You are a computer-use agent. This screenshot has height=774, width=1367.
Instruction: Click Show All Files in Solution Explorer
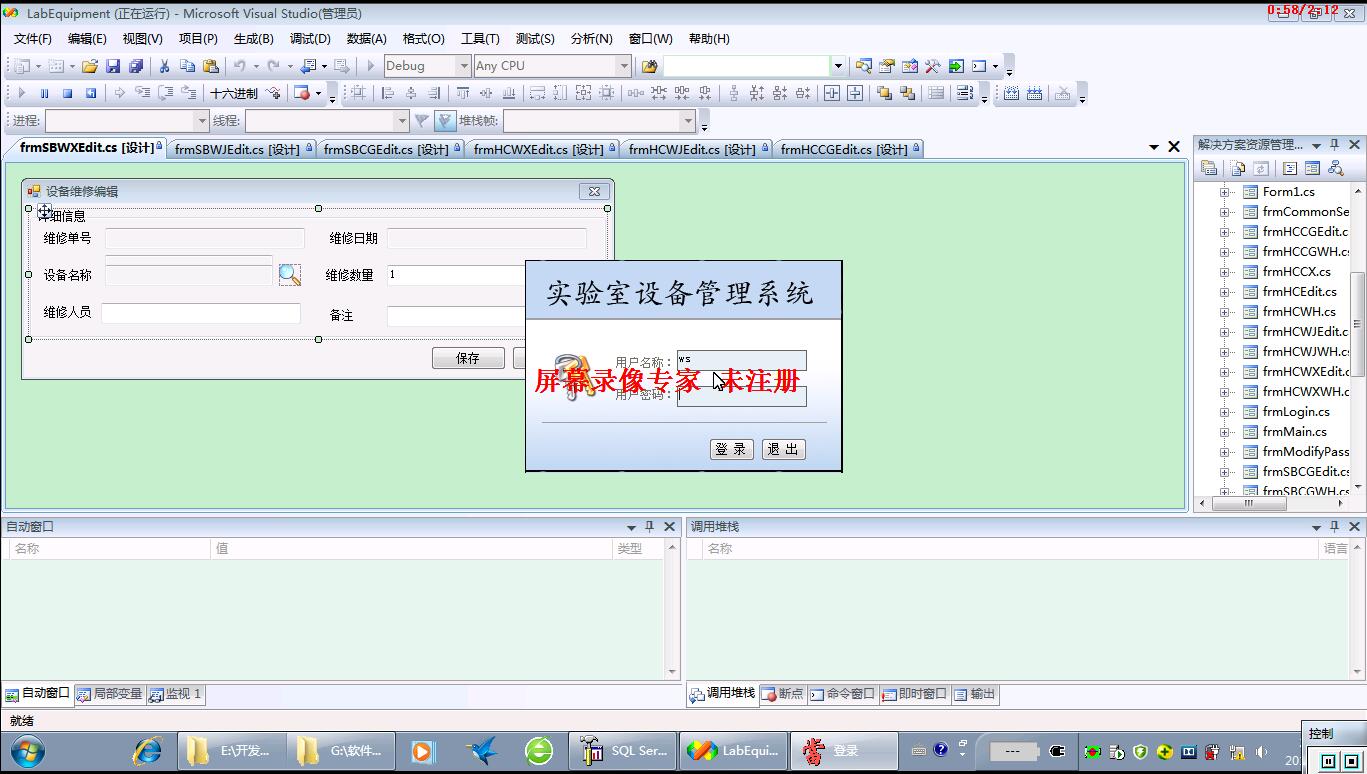click(x=1238, y=169)
